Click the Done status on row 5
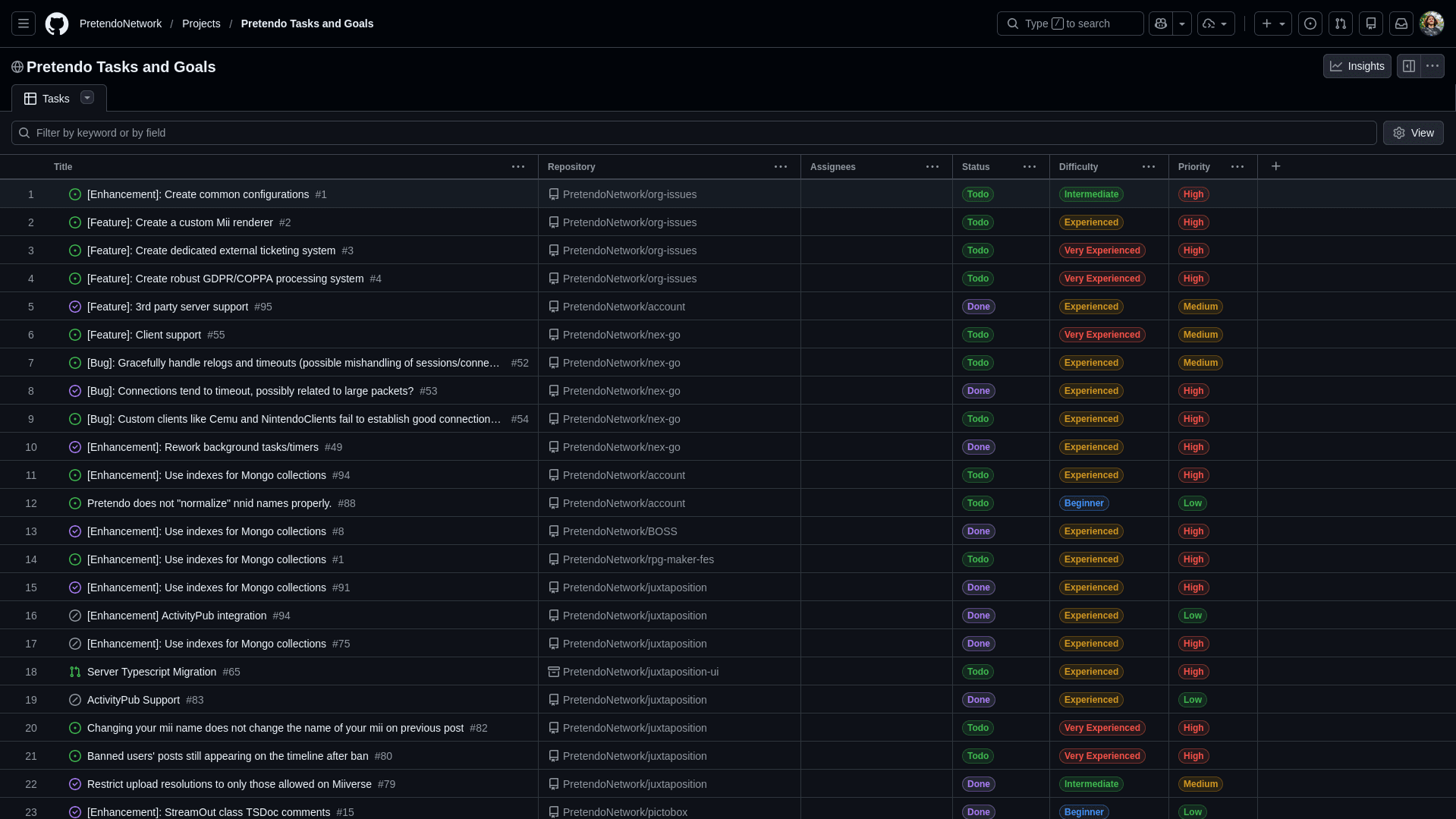The image size is (1456, 819). pos(979,307)
